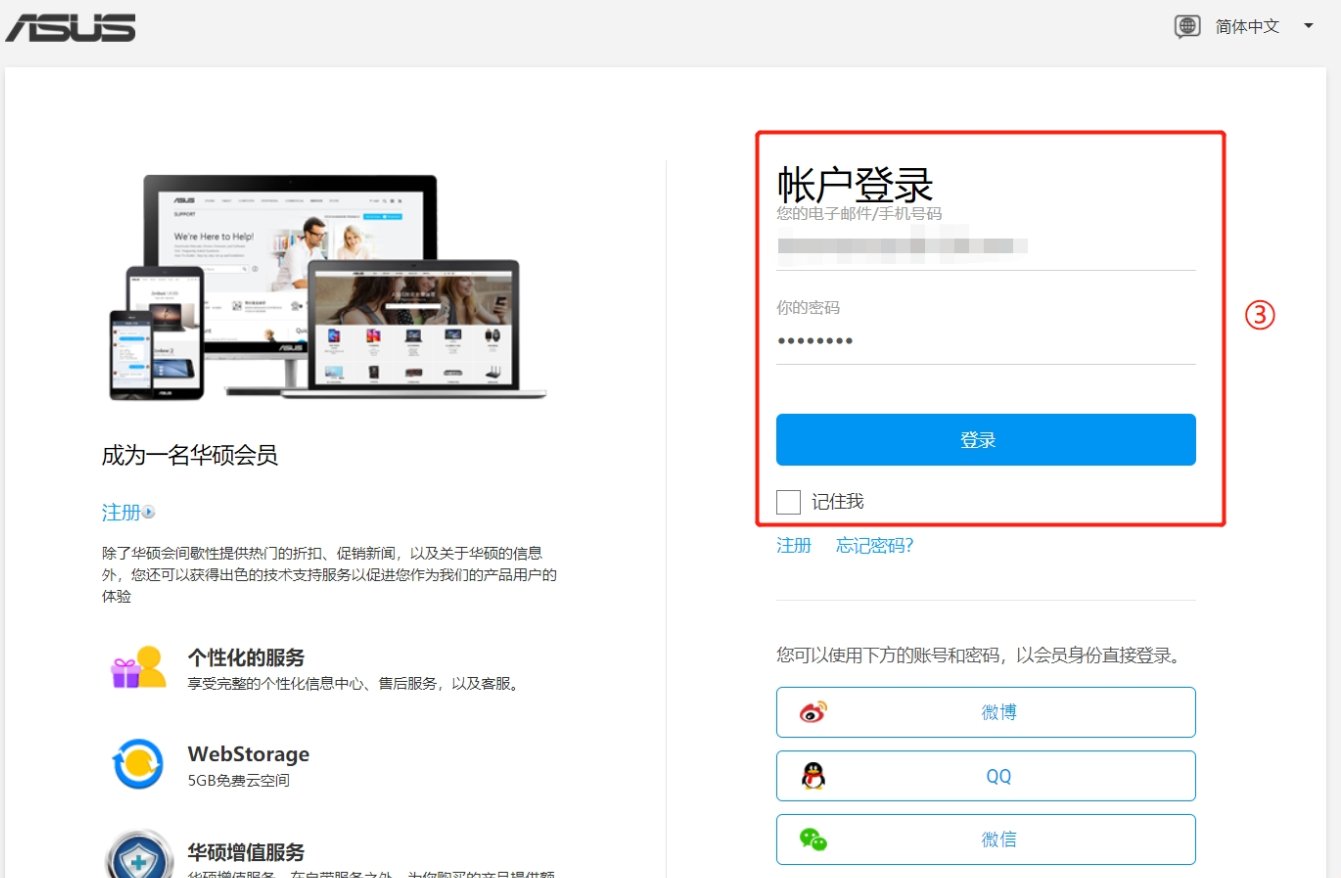
Task: Click the globe language icon
Action: point(1188,25)
